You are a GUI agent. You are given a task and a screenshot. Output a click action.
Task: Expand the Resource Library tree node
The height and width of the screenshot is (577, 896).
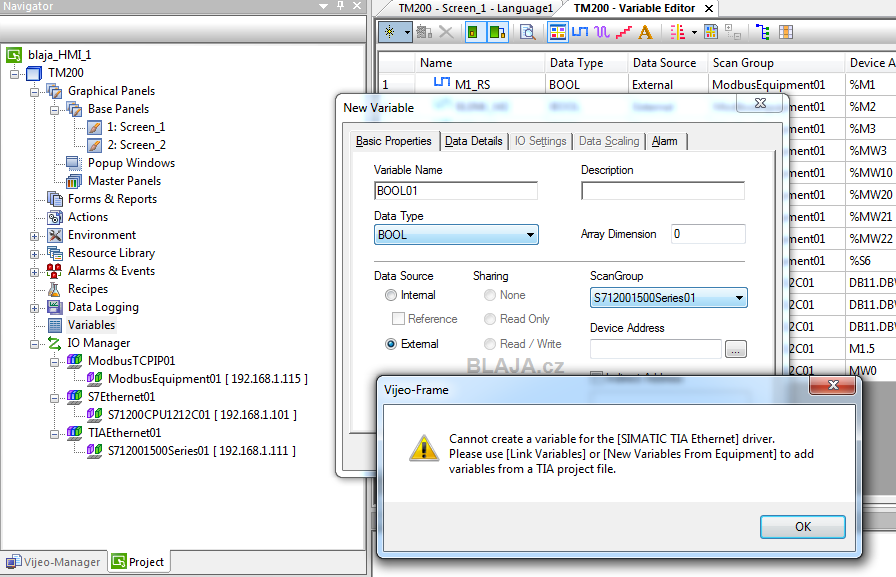34,254
